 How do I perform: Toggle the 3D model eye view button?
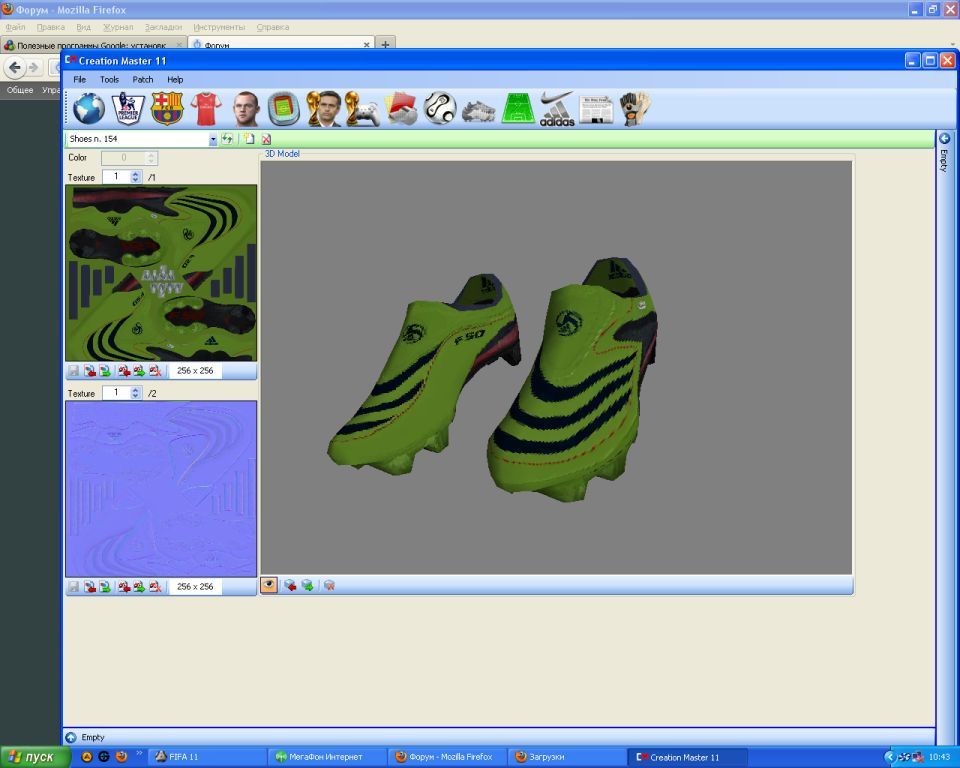click(x=269, y=585)
